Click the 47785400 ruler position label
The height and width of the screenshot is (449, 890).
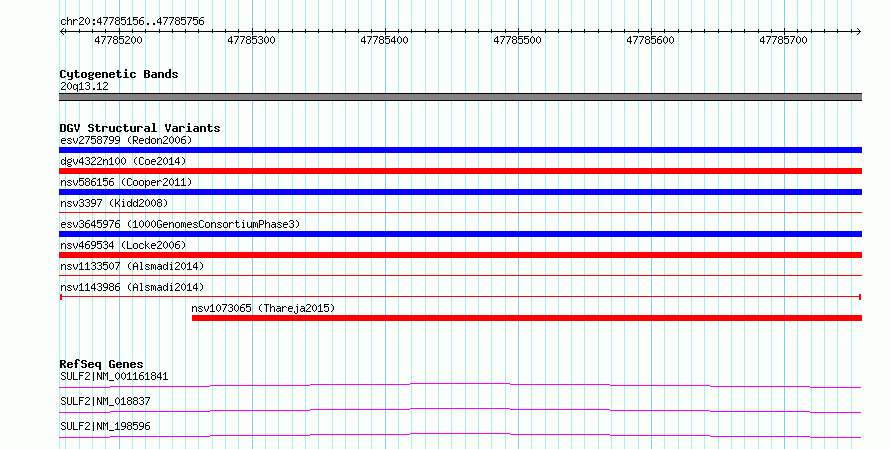[384, 40]
